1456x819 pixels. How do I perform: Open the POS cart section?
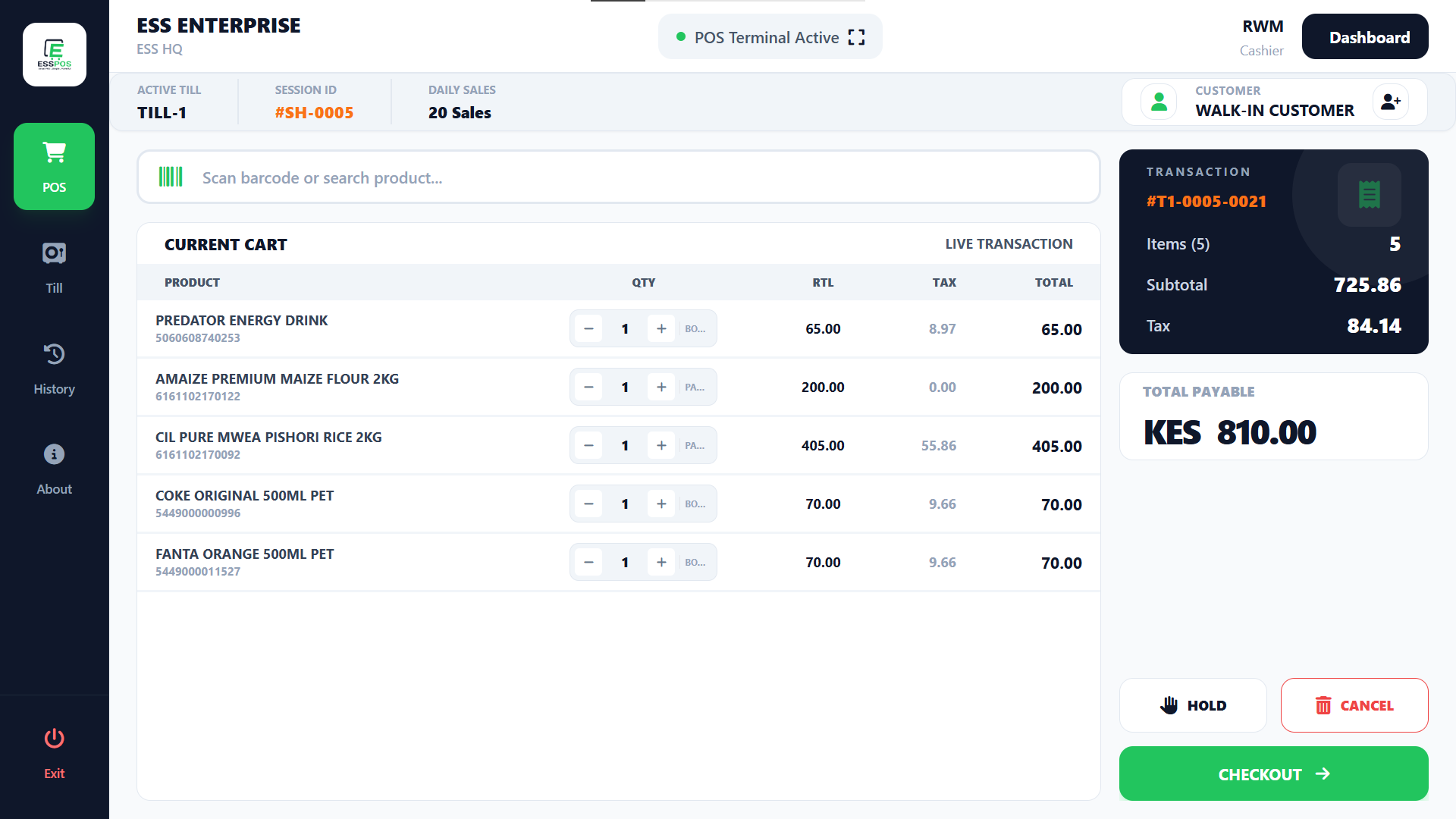[x=54, y=166]
